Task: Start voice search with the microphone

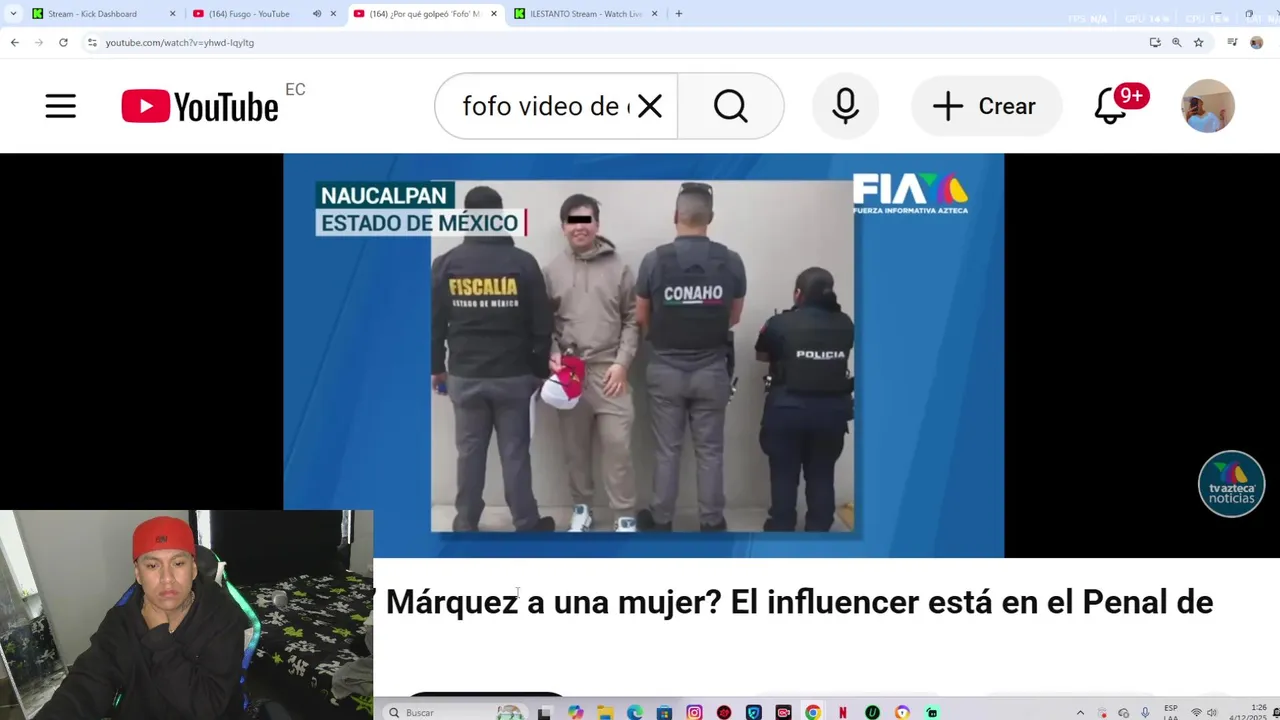Action: [845, 106]
